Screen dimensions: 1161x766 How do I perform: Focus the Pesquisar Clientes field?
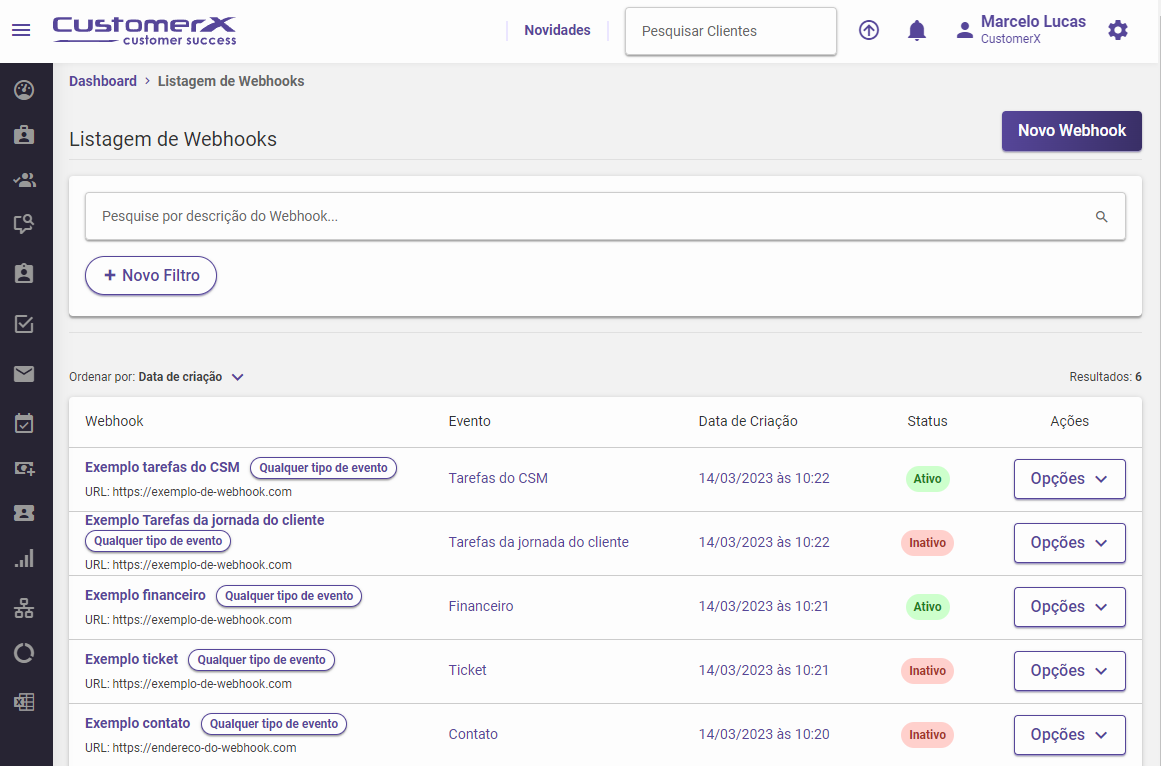click(x=731, y=31)
